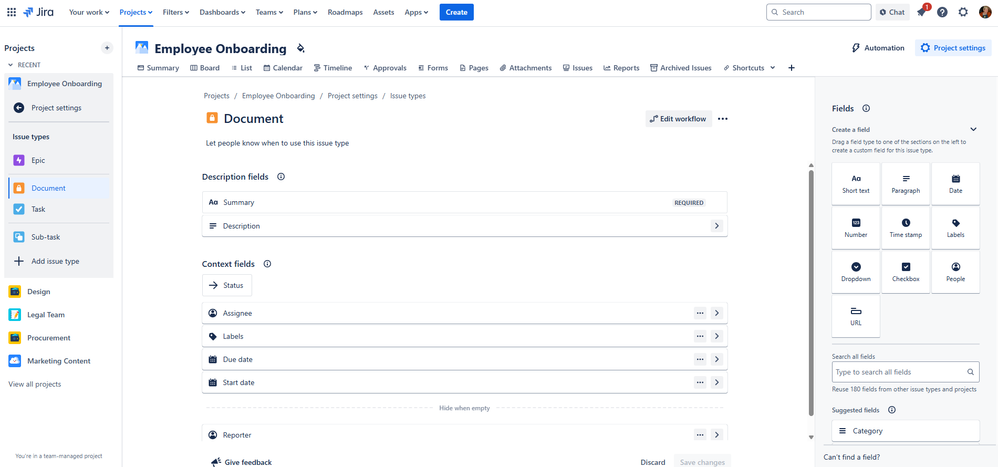Select the Date field type
This screenshot has width=998, height=467.
(955, 184)
